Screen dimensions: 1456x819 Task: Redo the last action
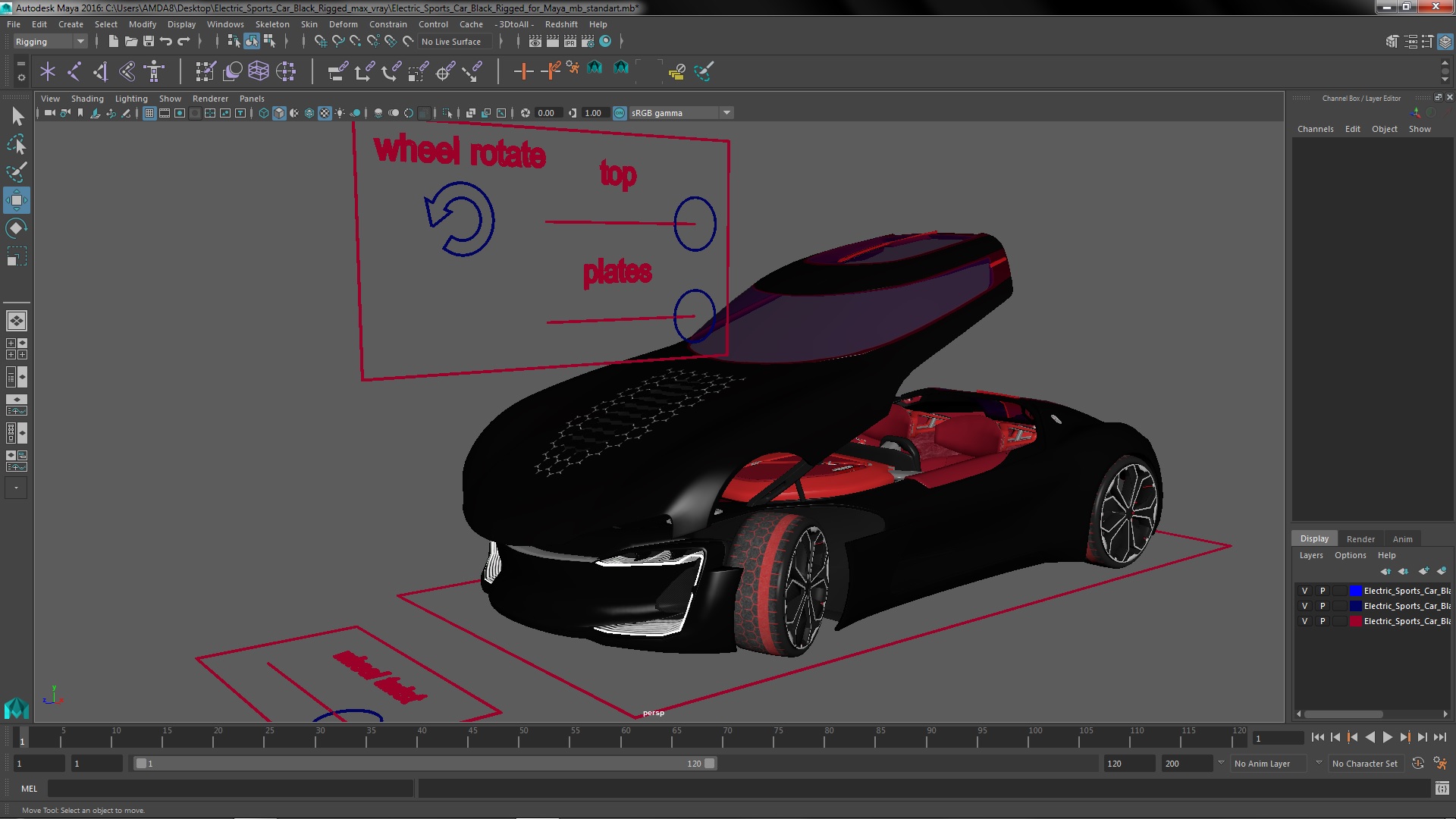point(184,41)
